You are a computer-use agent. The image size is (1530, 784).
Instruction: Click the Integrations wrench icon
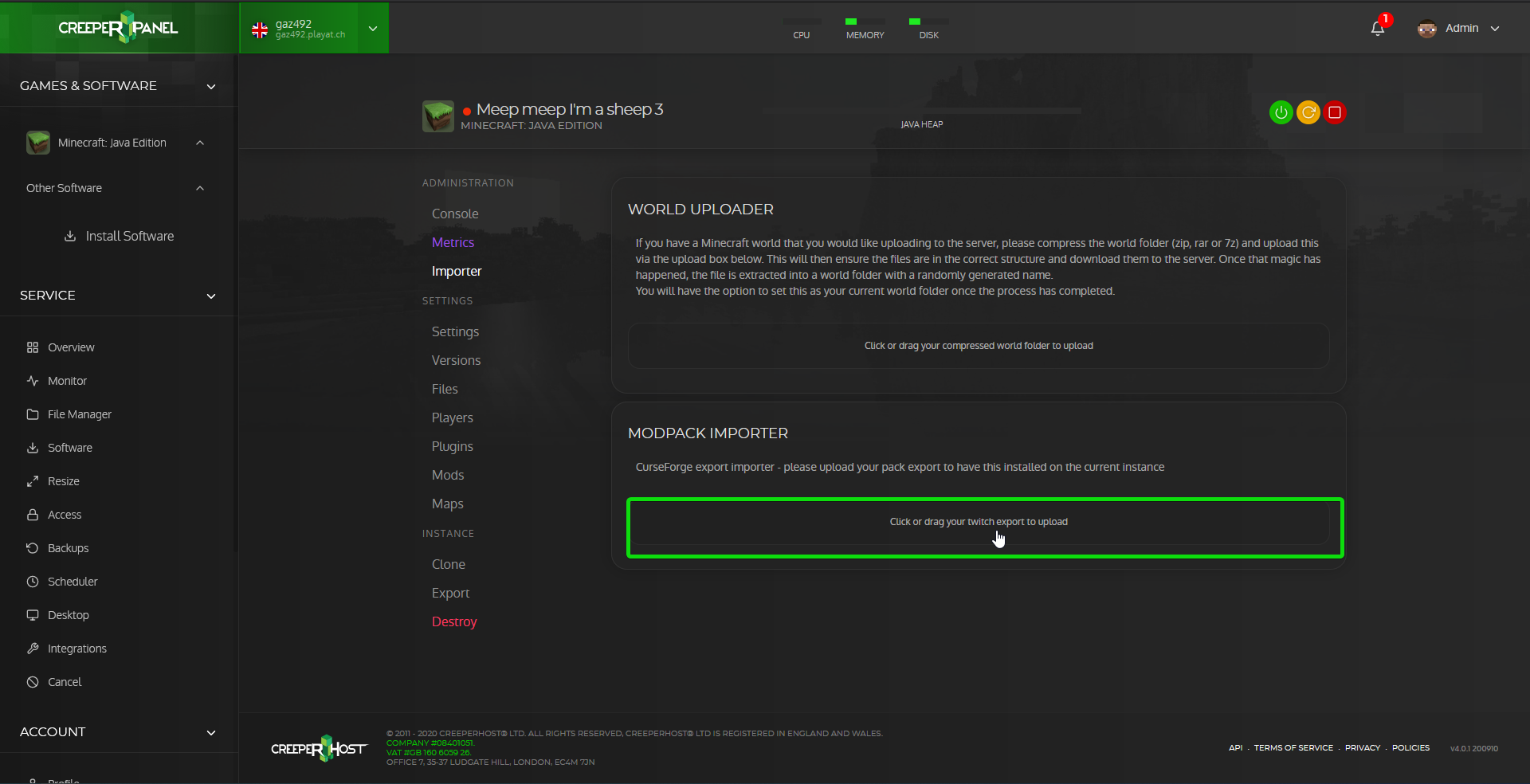(x=33, y=649)
